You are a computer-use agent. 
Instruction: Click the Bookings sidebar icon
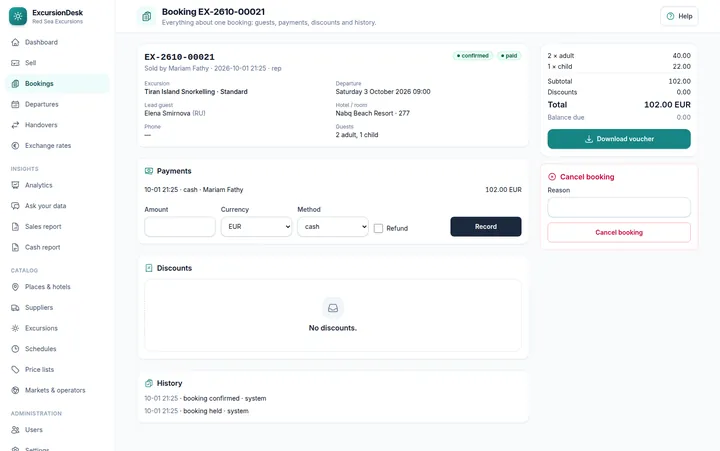[15, 84]
